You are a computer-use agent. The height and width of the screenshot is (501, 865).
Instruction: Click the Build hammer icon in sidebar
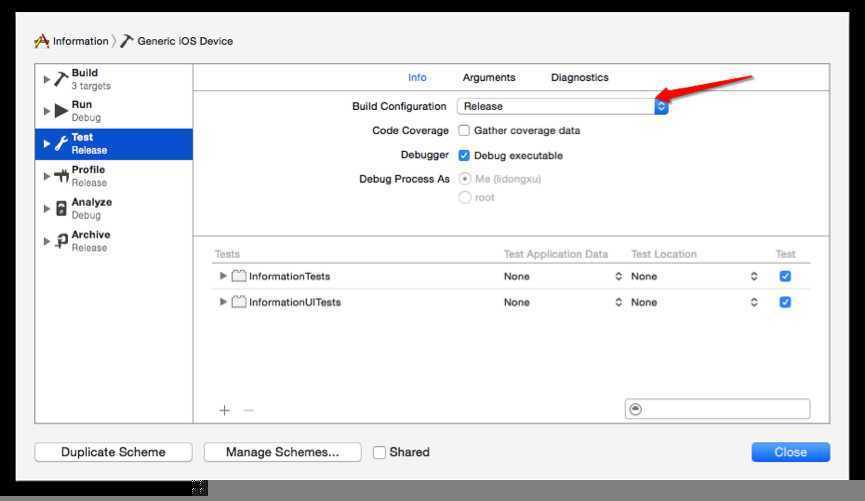[x=61, y=79]
